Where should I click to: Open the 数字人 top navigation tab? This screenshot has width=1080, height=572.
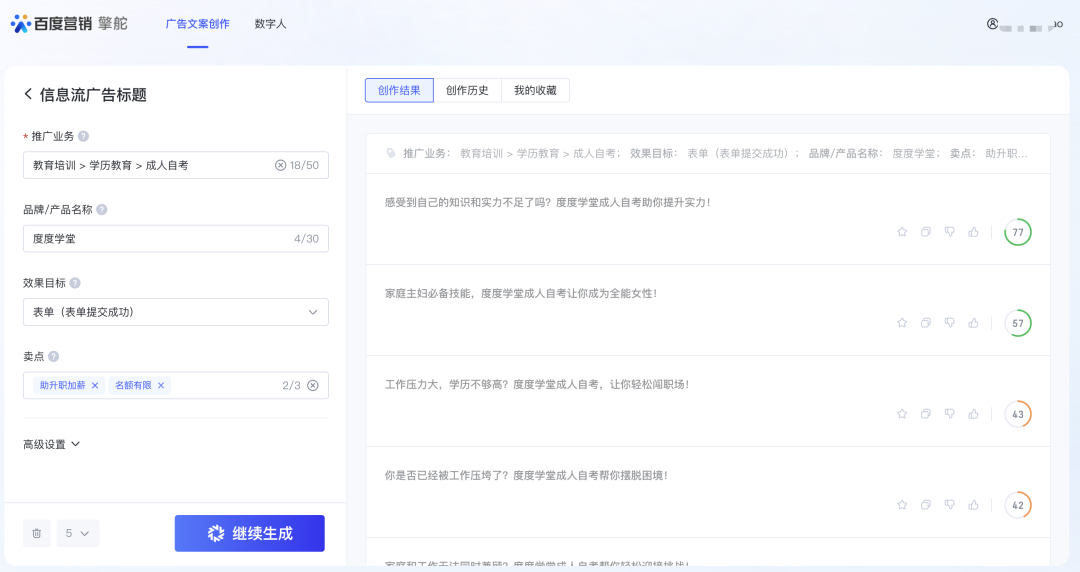click(x=270, y=23)
